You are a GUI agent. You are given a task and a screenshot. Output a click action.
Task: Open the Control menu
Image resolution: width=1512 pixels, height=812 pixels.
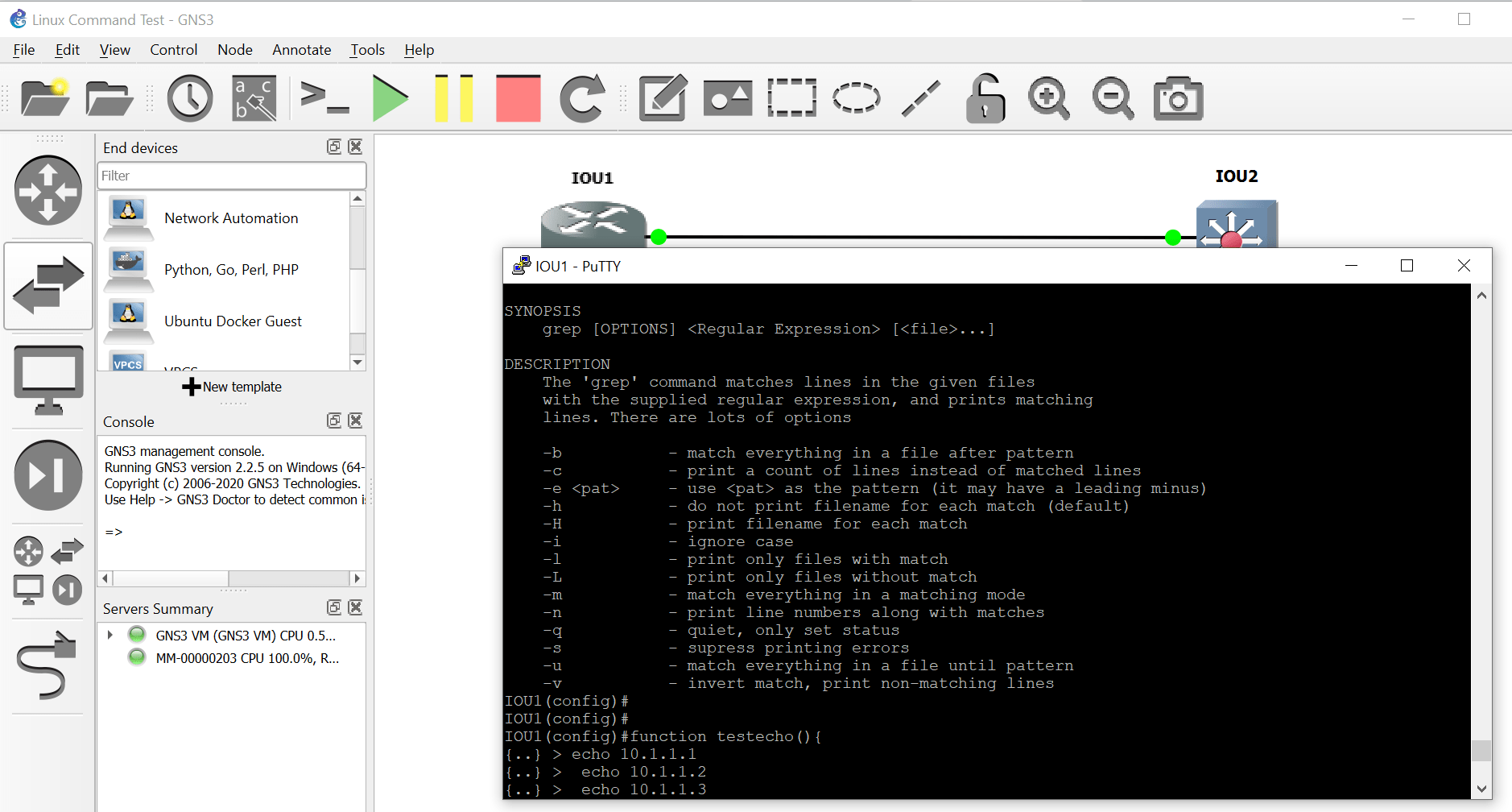(x=174, y=50)
